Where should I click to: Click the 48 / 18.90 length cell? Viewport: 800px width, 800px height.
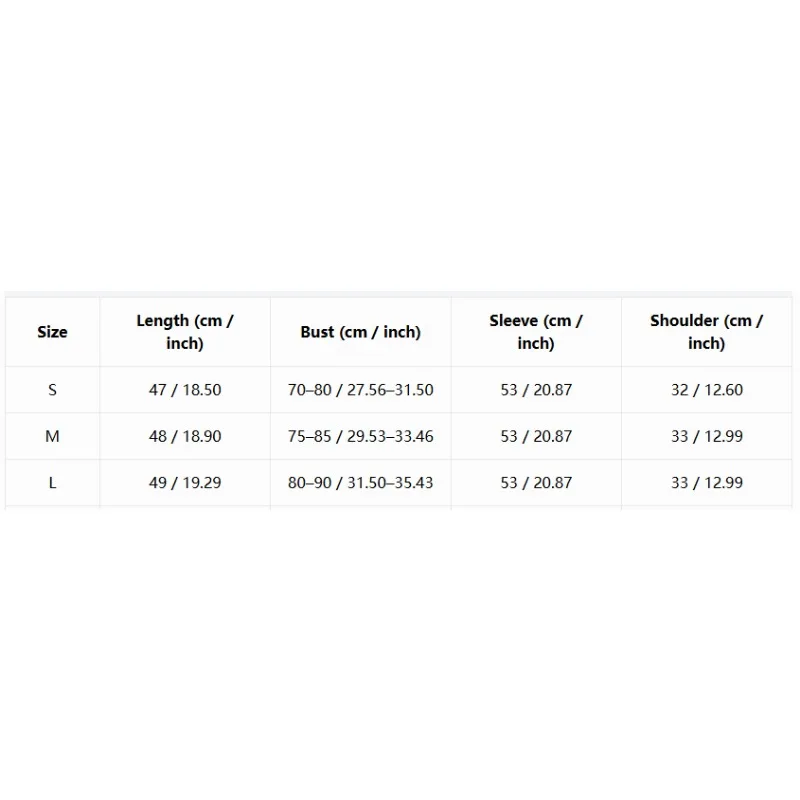pos(185,436)
